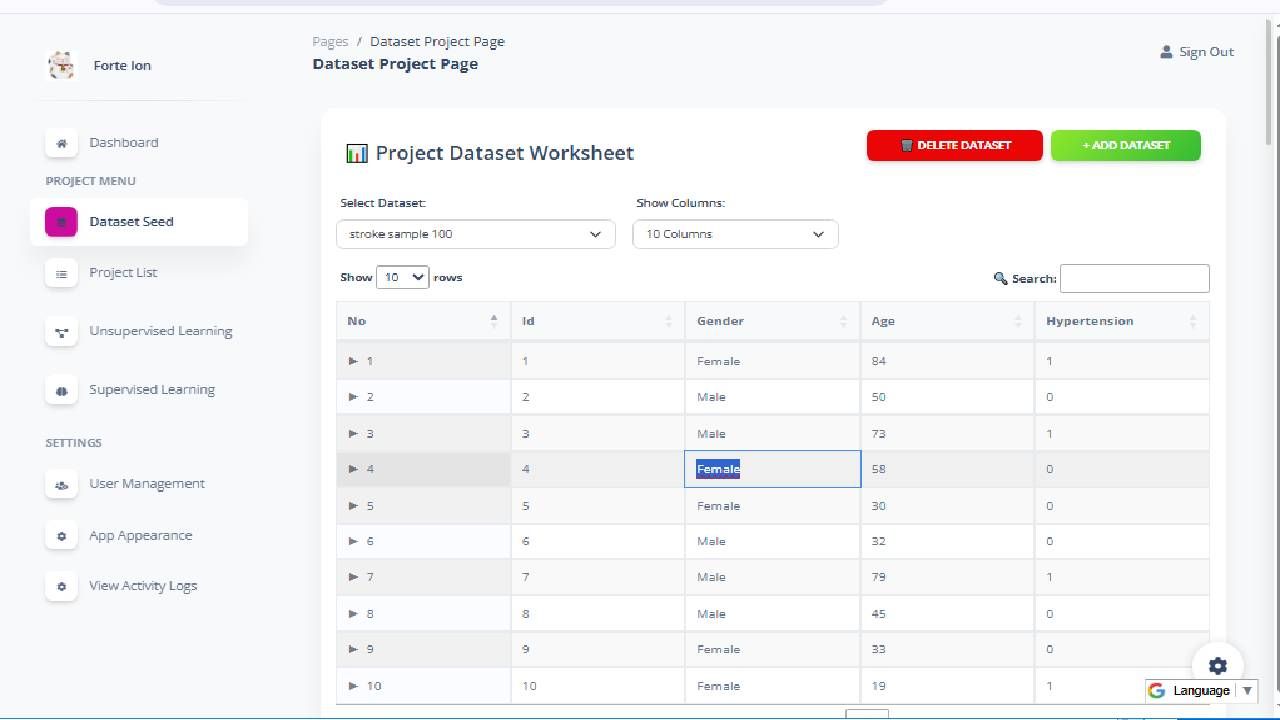
Task: Click the App Appearance gear icon
Action: (61, 536)
